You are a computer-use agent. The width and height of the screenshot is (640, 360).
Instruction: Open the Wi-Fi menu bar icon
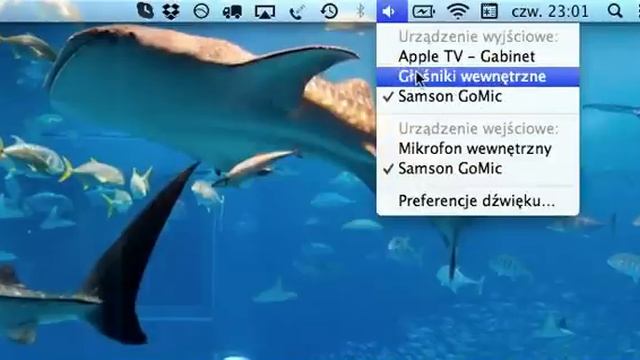pyautogui.click(x=458, y=11)
